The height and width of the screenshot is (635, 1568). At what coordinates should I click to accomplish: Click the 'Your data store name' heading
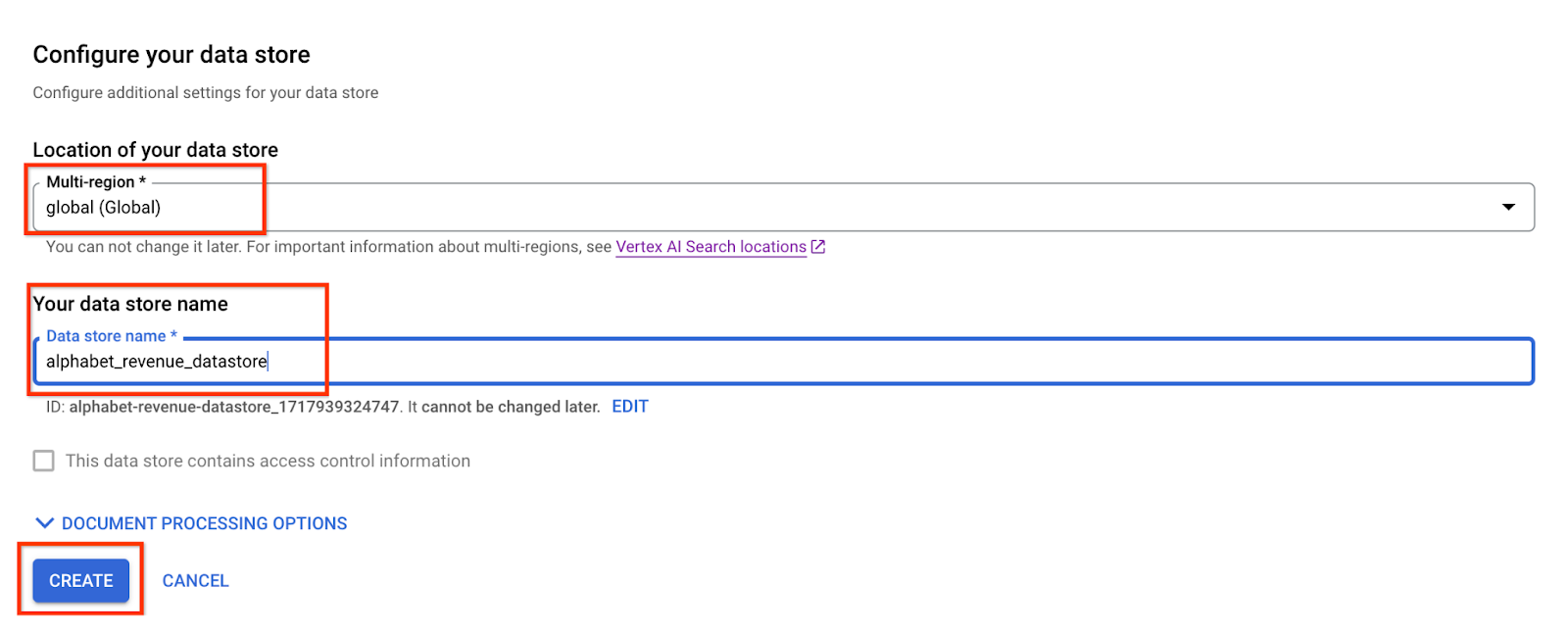(130, 304)
